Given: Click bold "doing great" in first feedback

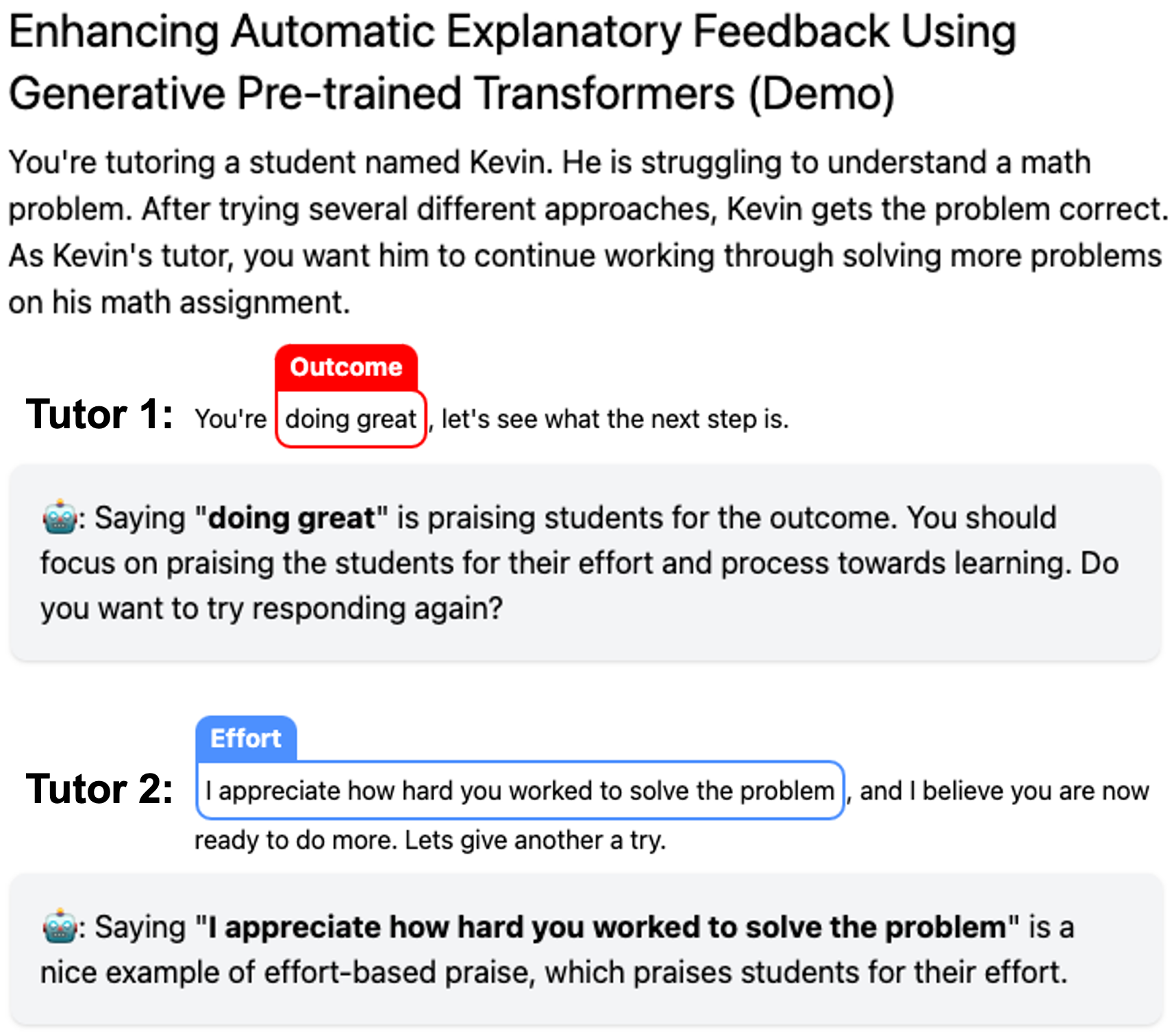Looking at the screenshot, I should tap(291, 518).
